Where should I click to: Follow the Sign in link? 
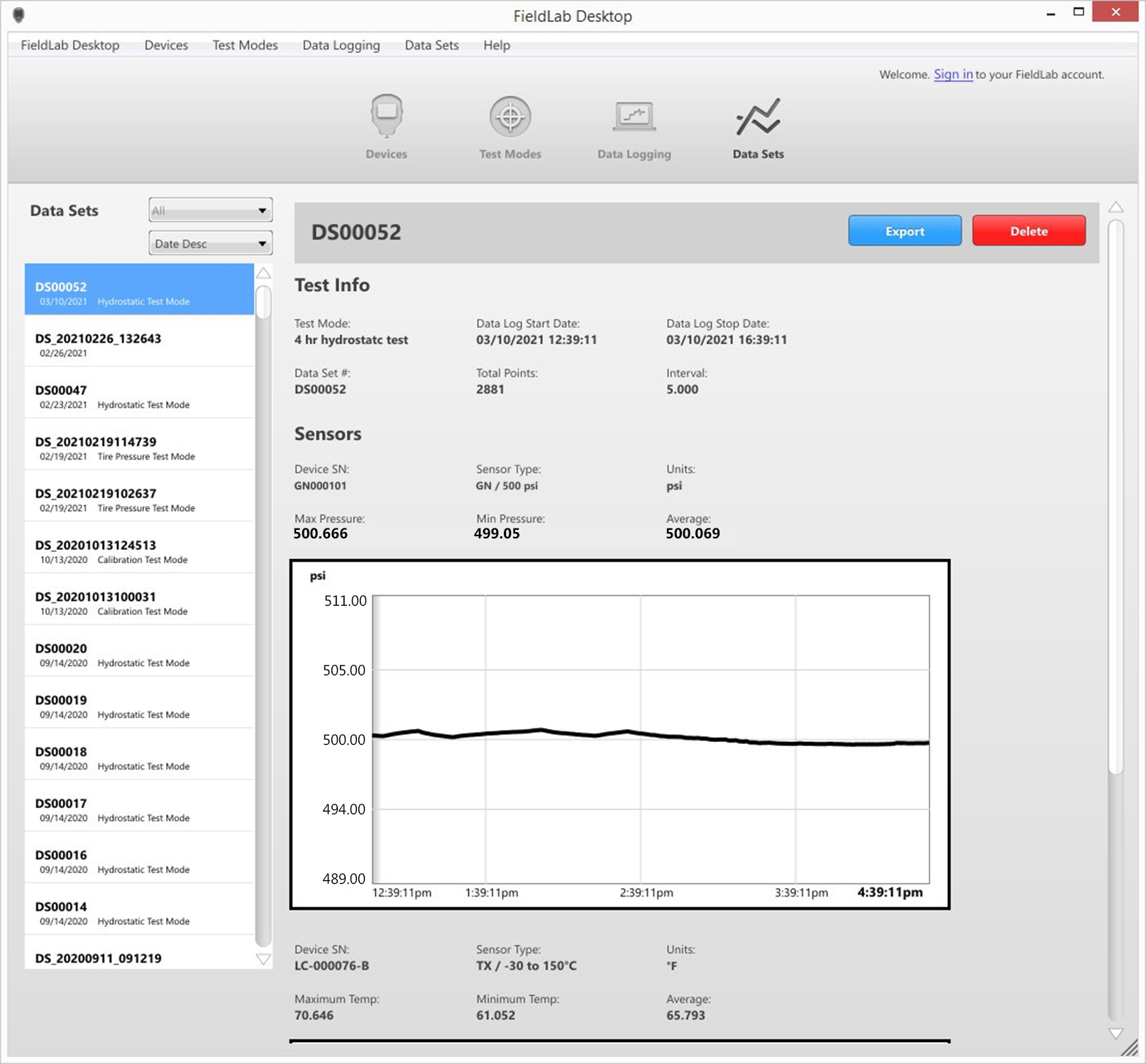[952, 74]
